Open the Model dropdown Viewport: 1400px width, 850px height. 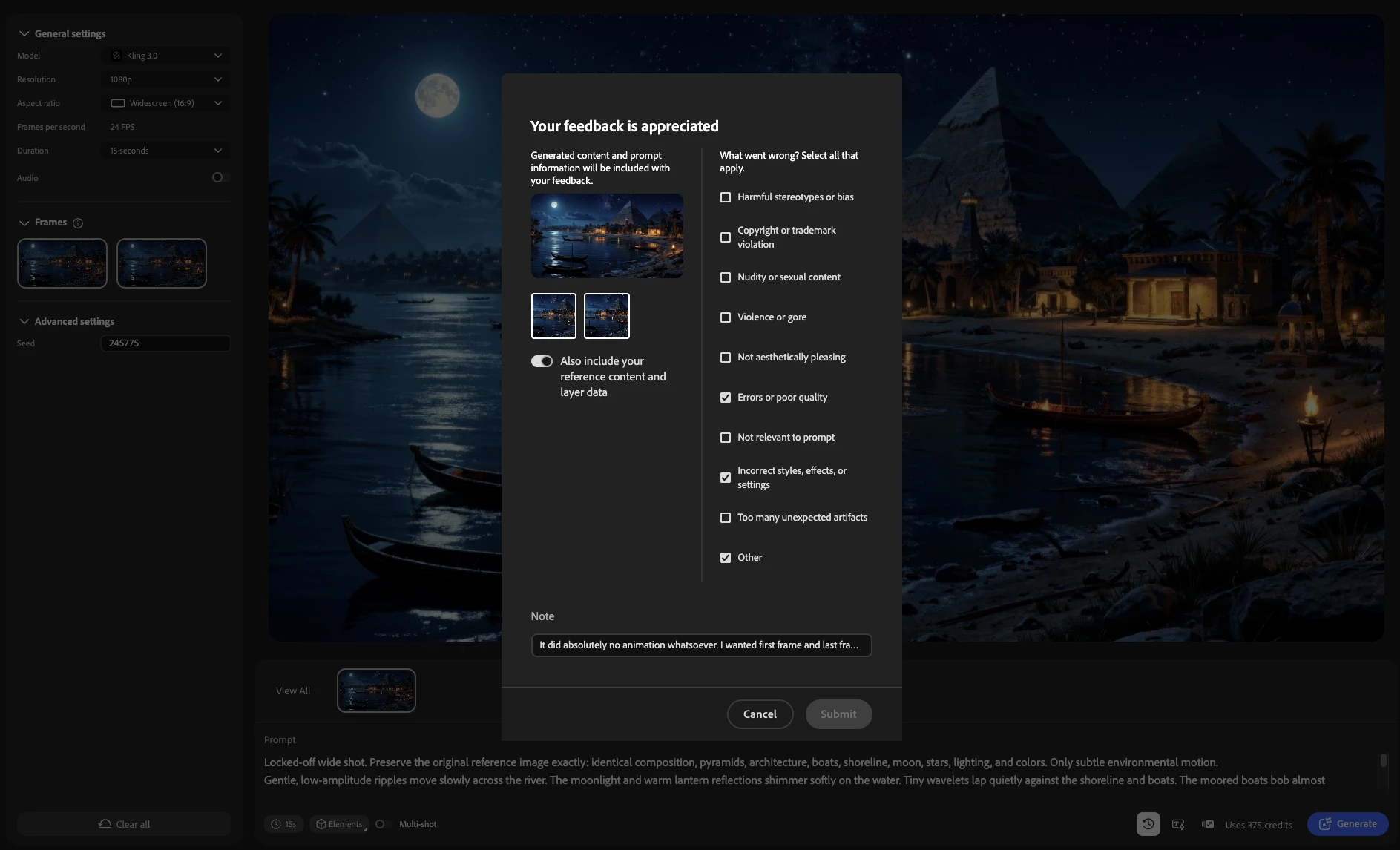(165, 56)
